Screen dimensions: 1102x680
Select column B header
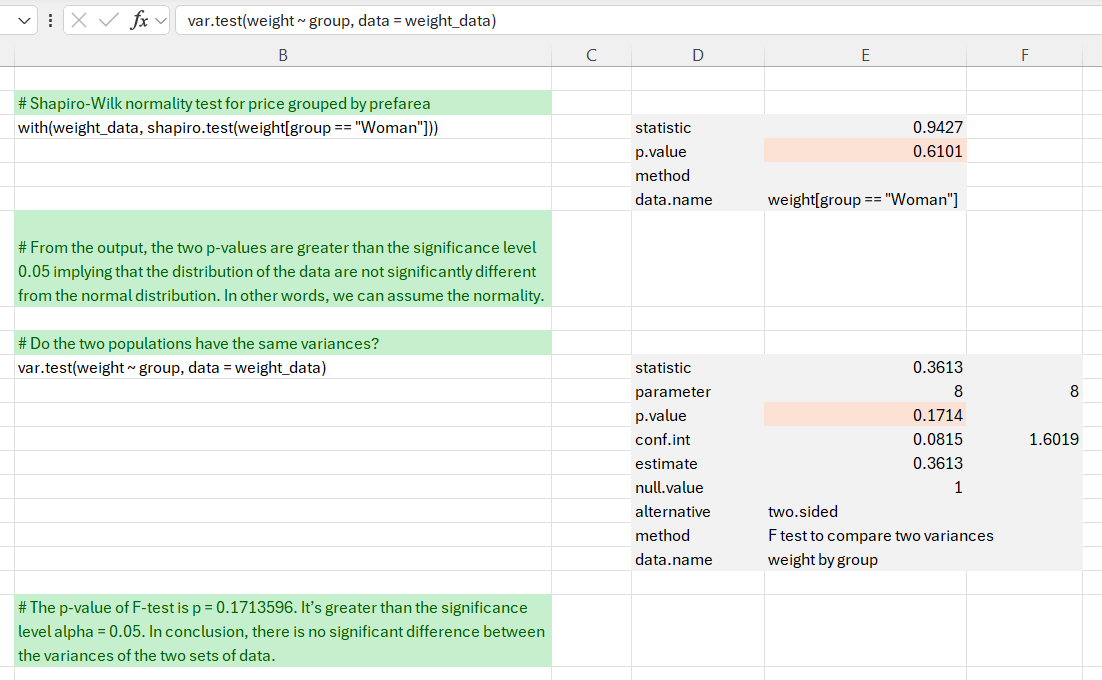(x=283, y=56)
